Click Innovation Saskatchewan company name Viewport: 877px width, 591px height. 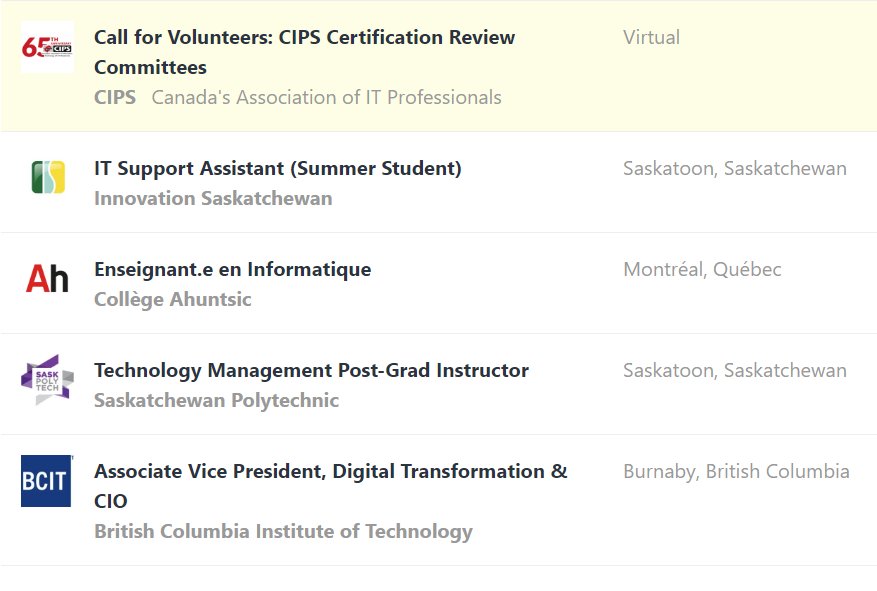point(212,198)
